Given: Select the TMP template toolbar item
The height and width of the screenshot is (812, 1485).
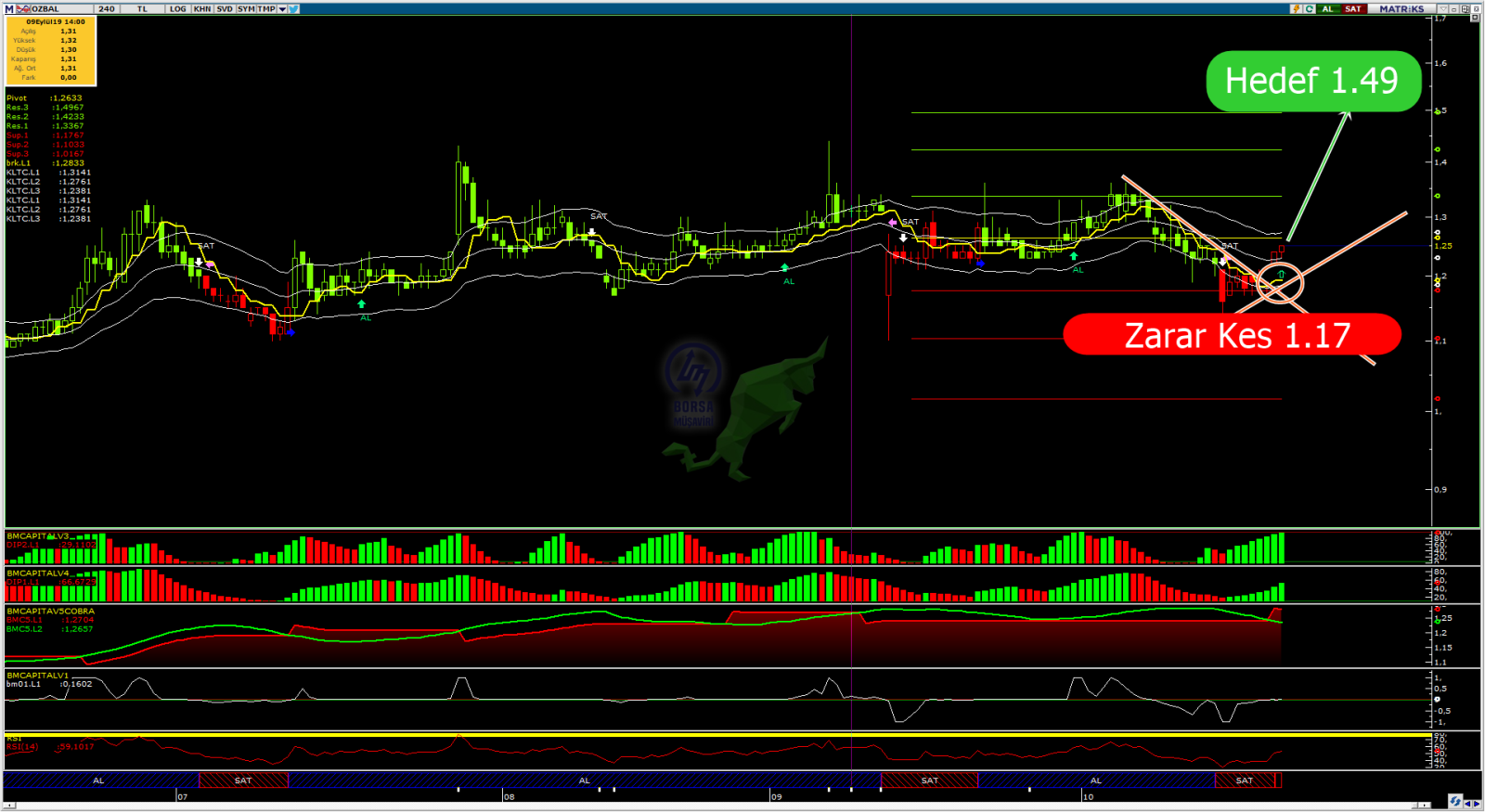Looking at the screenshot, I should (266, 9).
